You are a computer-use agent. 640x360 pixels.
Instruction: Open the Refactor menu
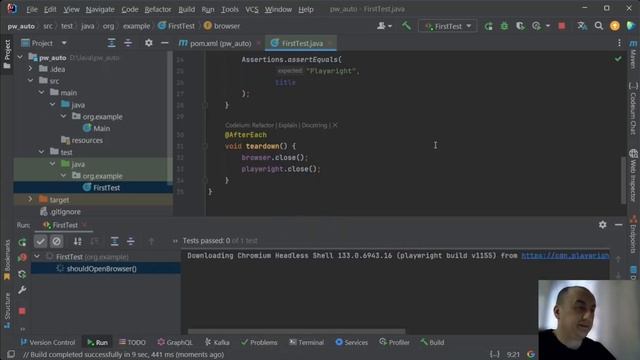click(x=158, y=9)
